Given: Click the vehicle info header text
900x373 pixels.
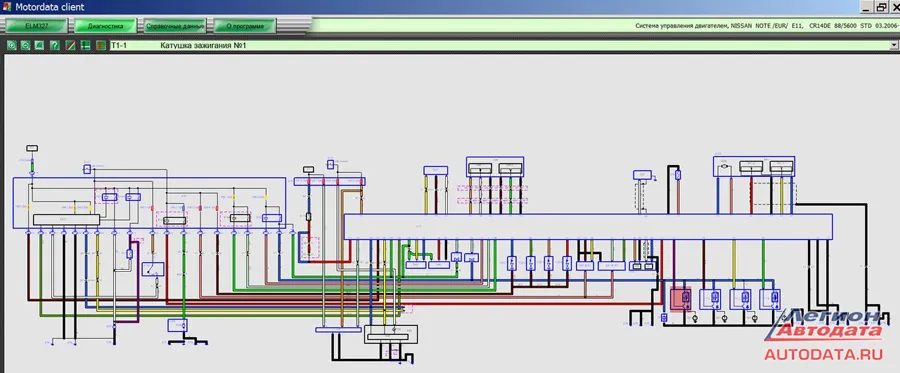Looking at the screenshot, I should click(x=765, y=26).
